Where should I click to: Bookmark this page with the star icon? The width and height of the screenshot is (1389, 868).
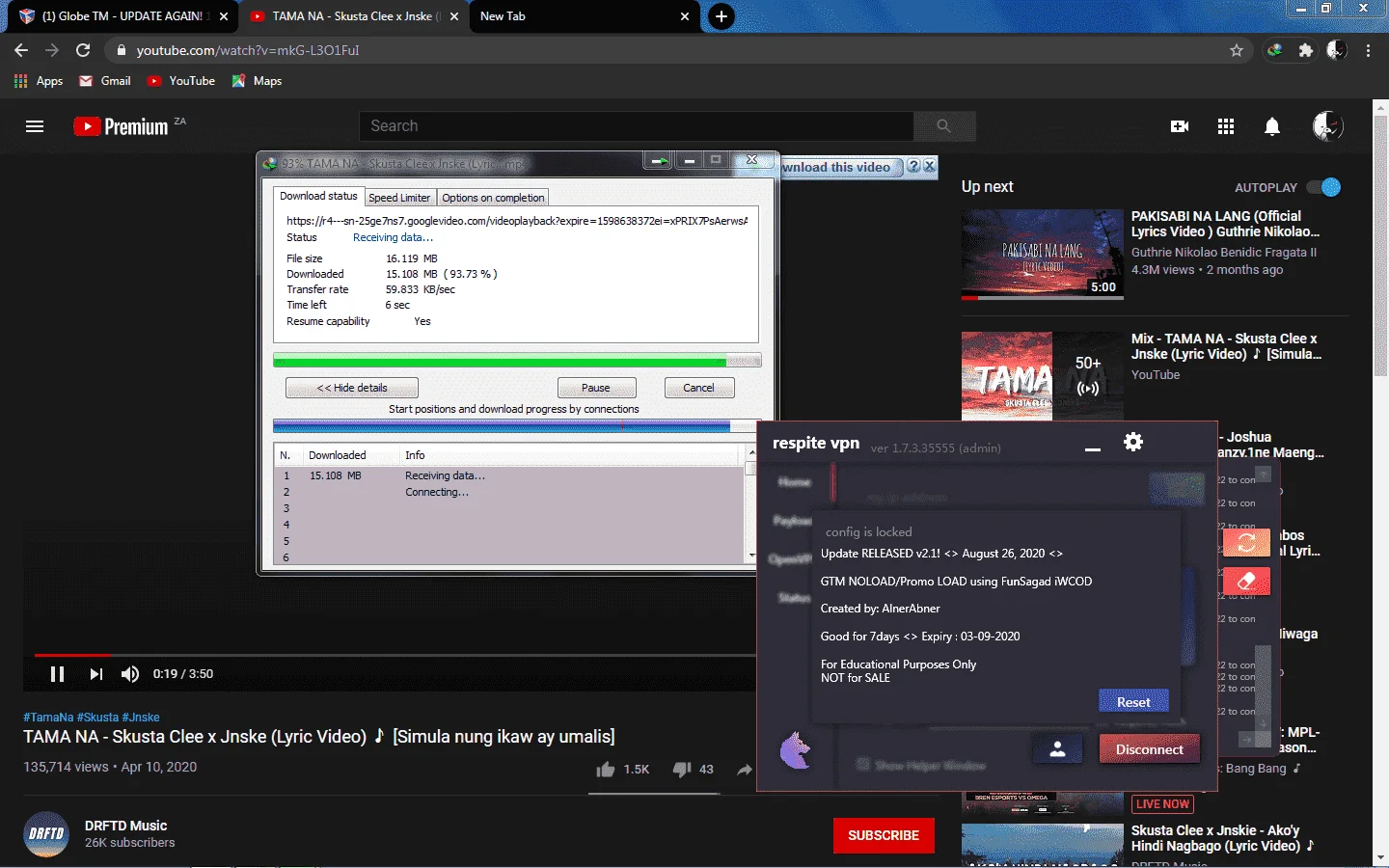1237,50
